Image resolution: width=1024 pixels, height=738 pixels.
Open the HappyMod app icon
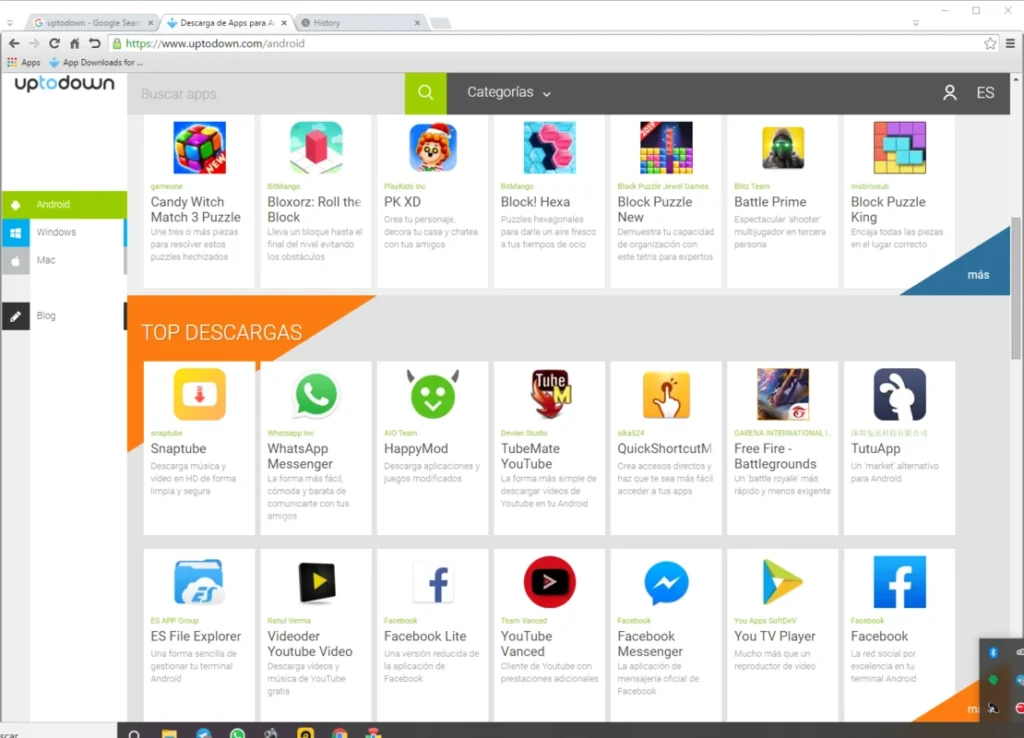pyautogui.click(x=432, y=395)
